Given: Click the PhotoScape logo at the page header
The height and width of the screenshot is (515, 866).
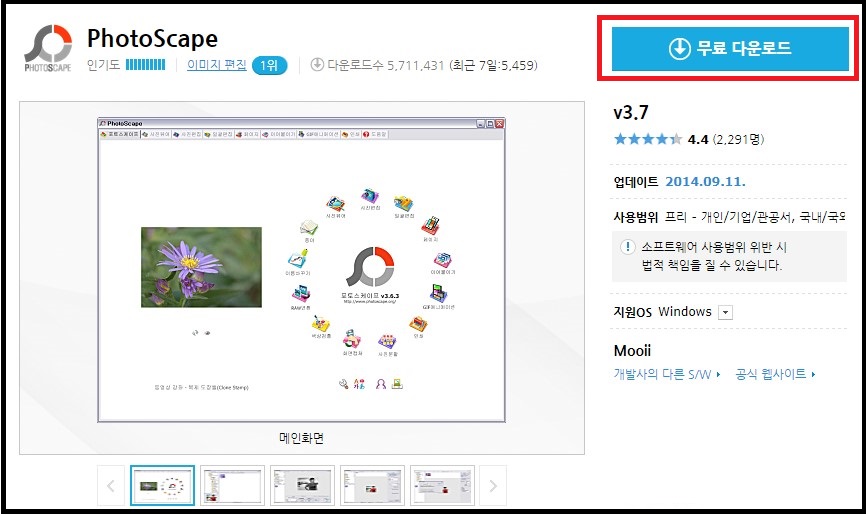Looking at the screenshot, I should 48,48.
